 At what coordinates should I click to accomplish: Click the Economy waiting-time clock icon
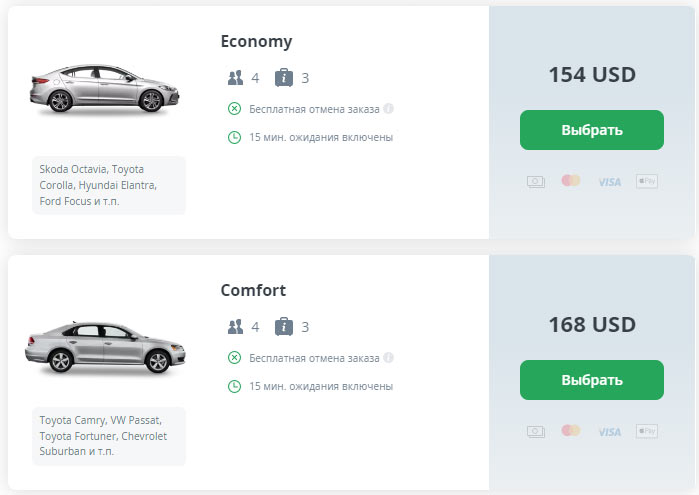[x=234, y=137]
